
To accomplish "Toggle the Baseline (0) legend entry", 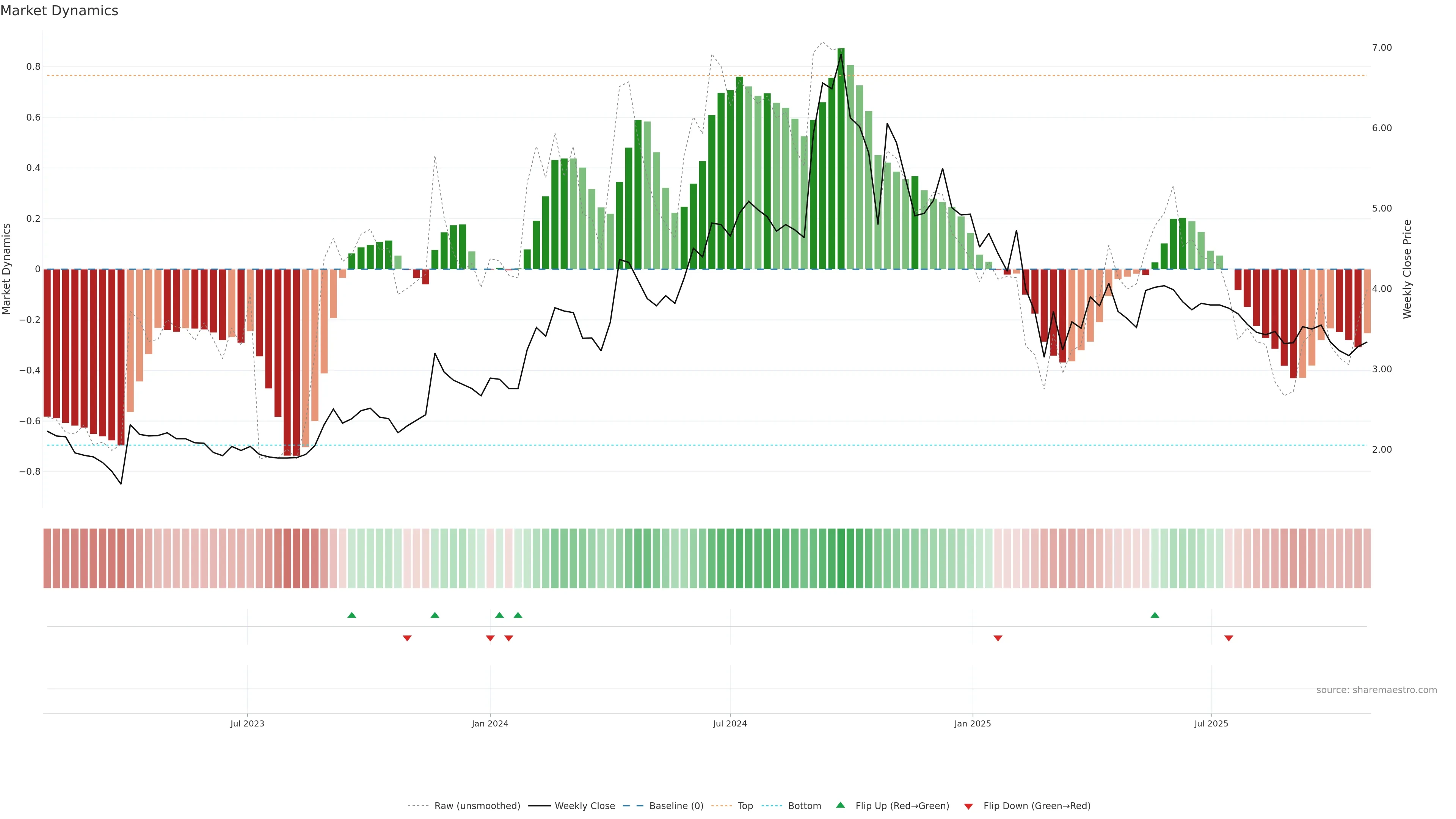I will (676, 806).
